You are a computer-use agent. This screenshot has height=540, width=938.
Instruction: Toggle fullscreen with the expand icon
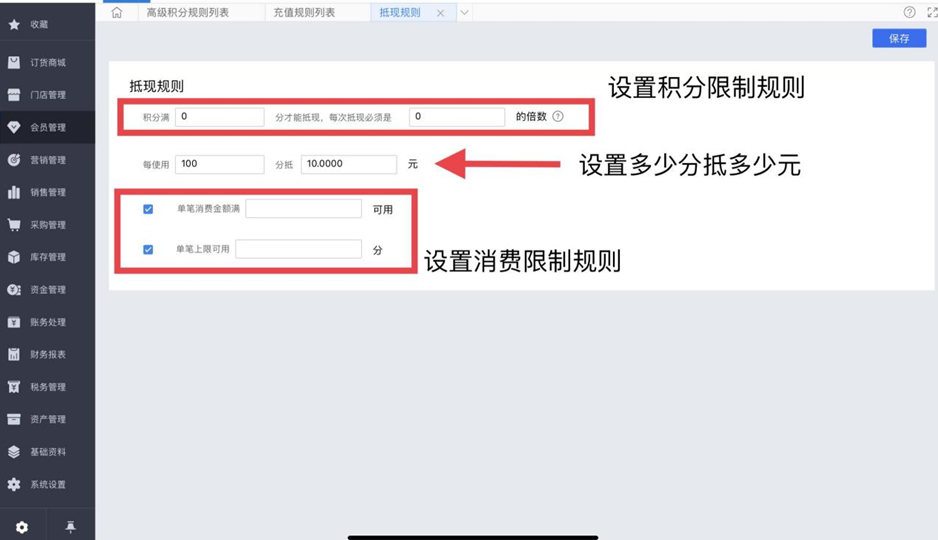[x=930, y=13]
